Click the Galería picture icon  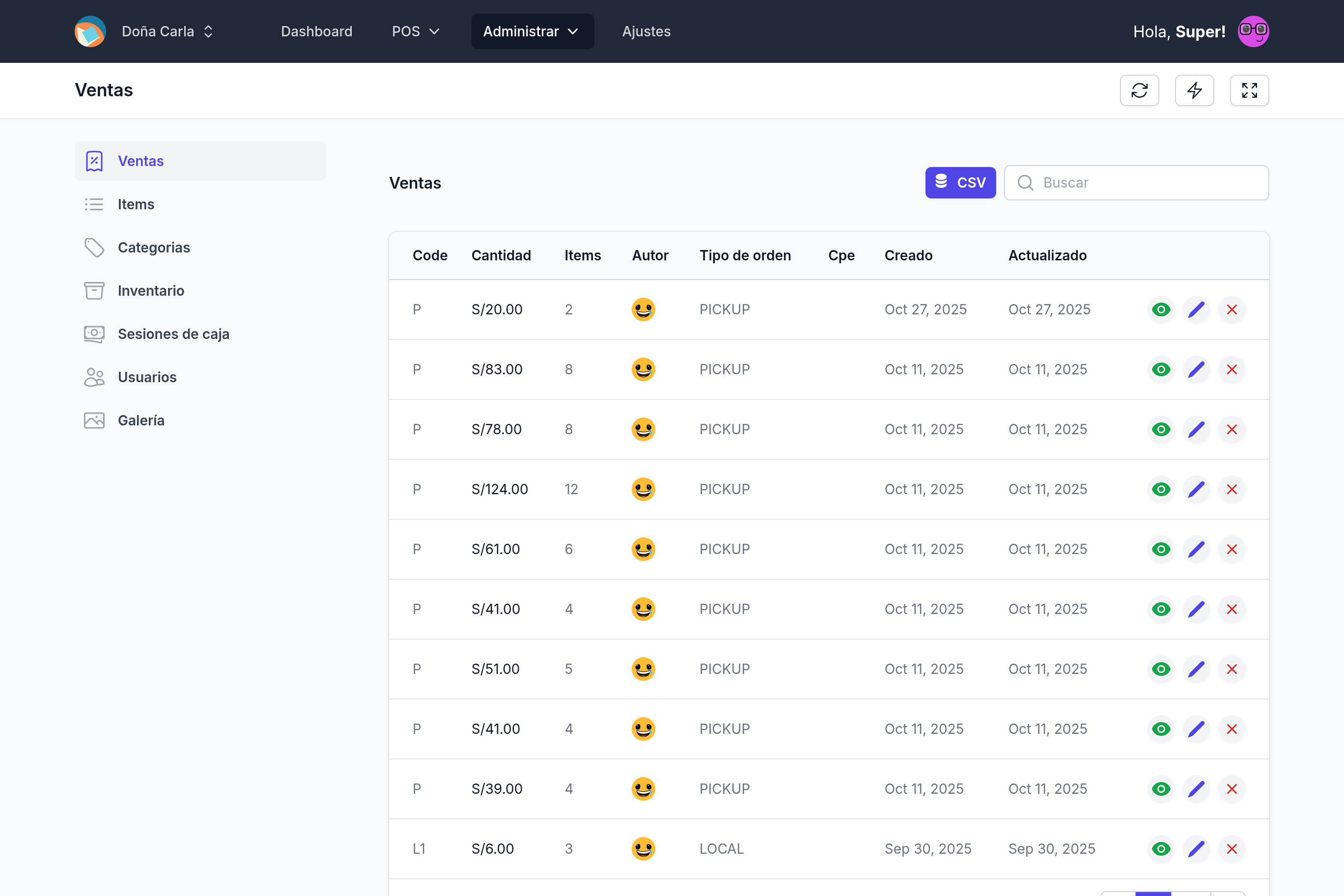pyautogui.click(x=94, y=420)
